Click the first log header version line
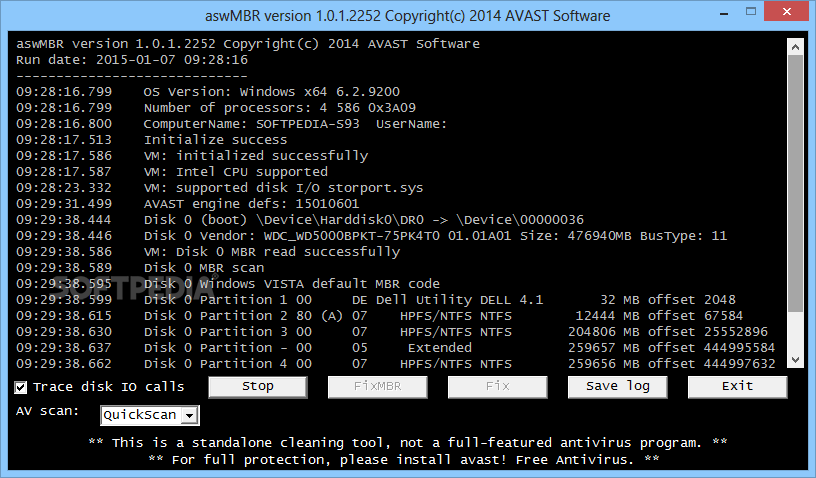 248,44
